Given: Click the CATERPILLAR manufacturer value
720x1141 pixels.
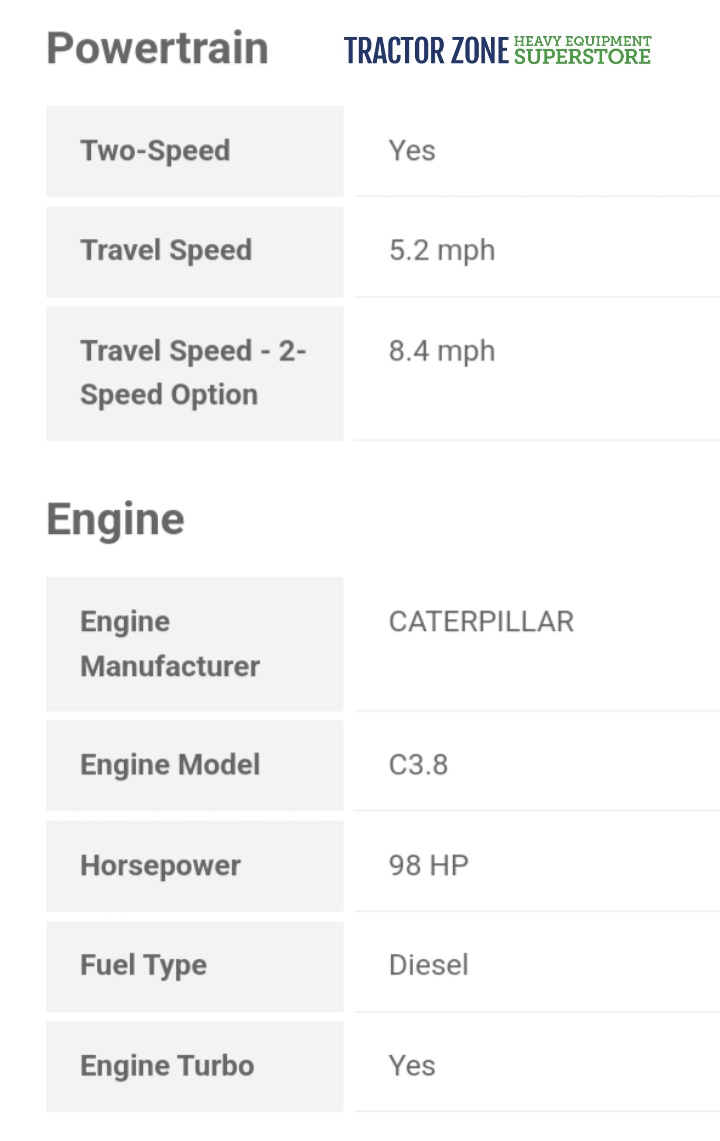Looking at the screenshot, I should coord(481,622).
